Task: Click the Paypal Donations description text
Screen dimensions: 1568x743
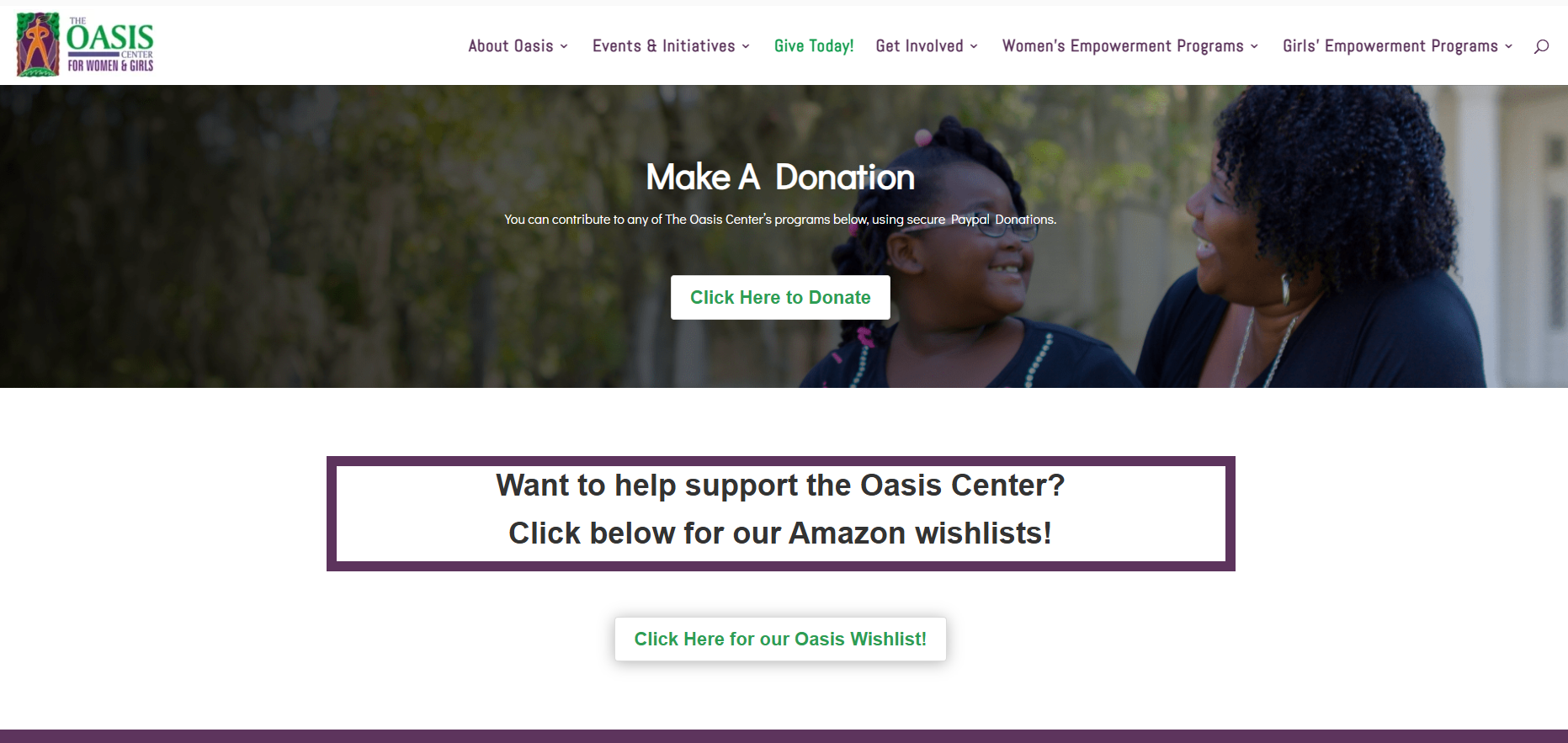Action: (x=780, y=220)
